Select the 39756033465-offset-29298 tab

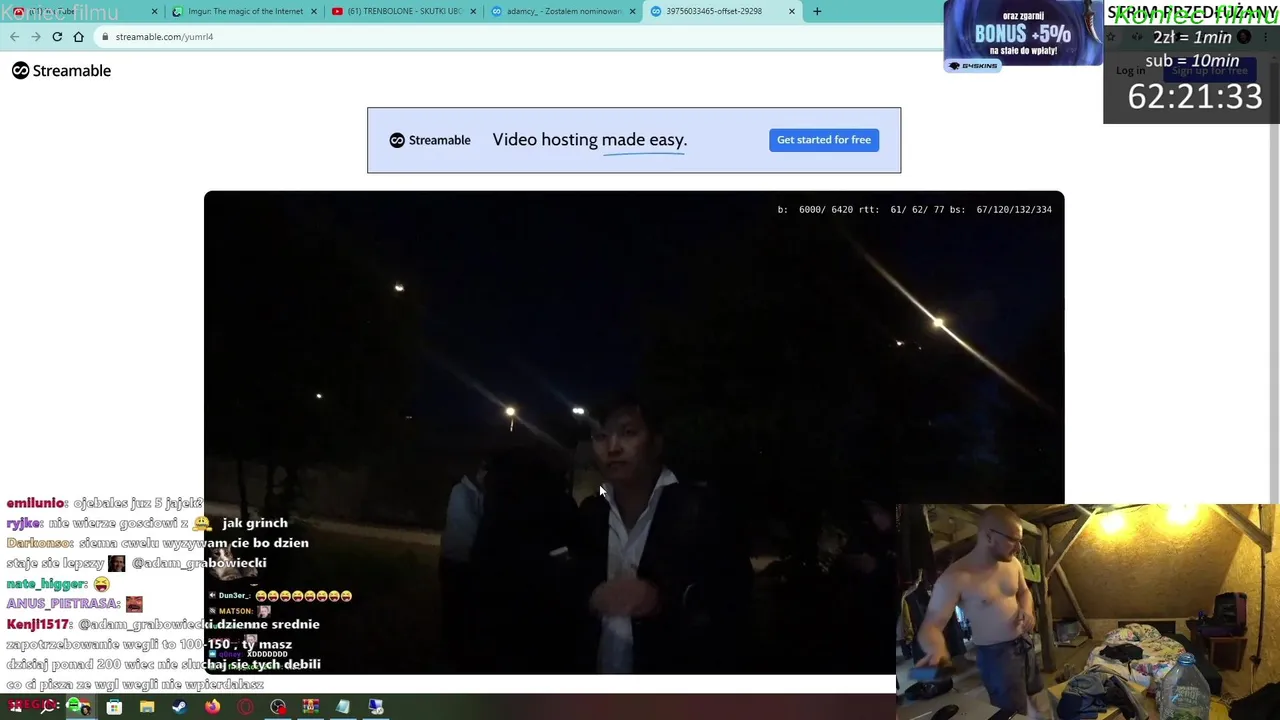point(722,11)
